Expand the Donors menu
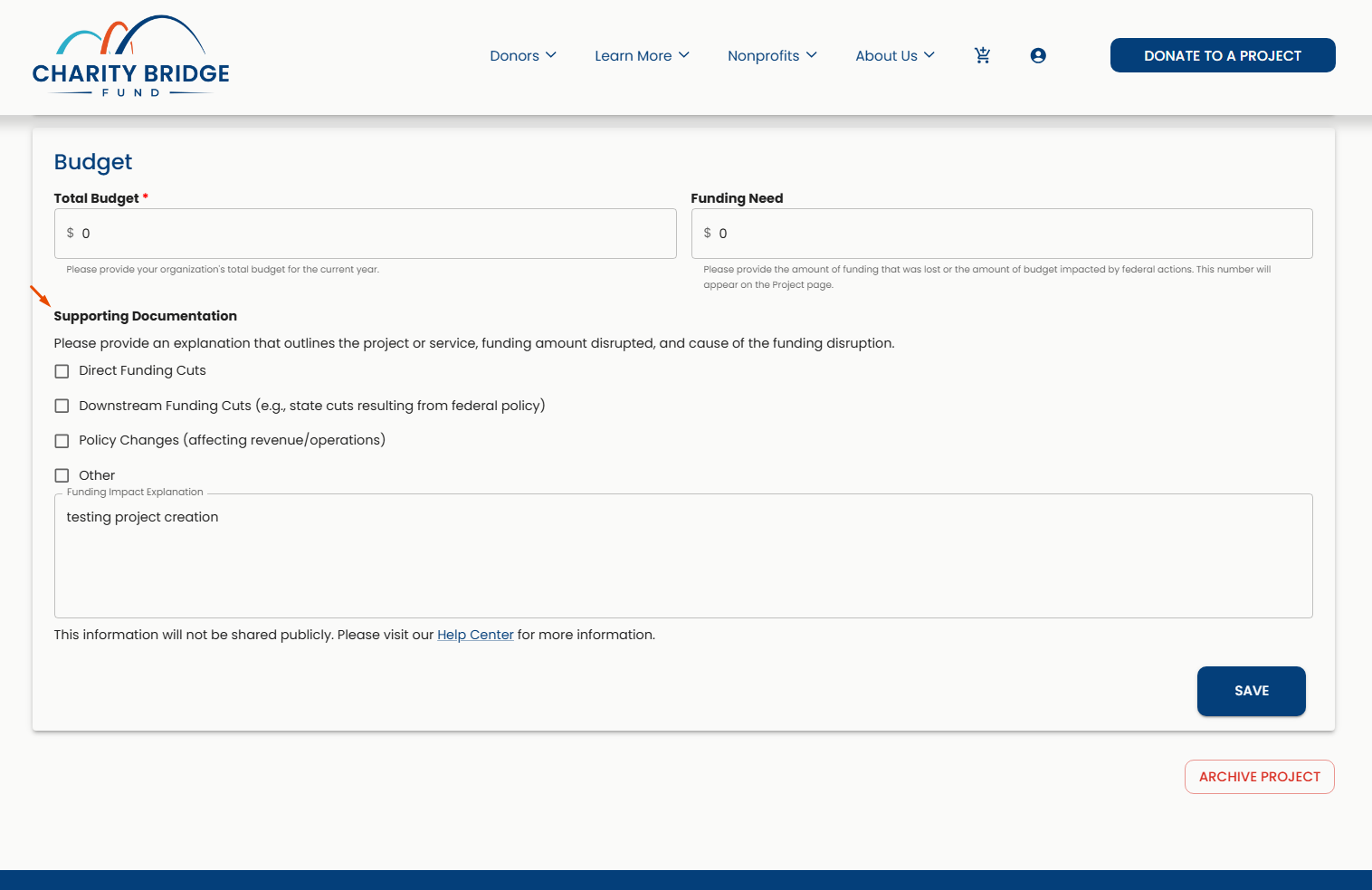This screenshot has width=1372, height=890. pos(523,55)
